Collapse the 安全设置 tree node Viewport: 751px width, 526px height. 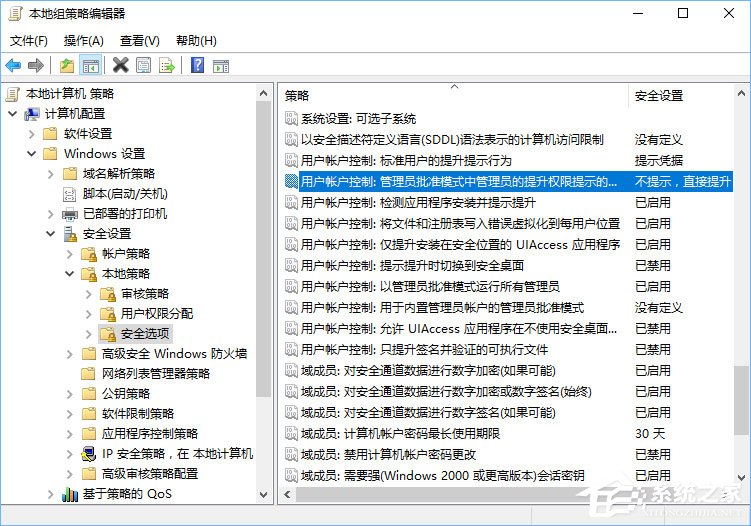51,234
